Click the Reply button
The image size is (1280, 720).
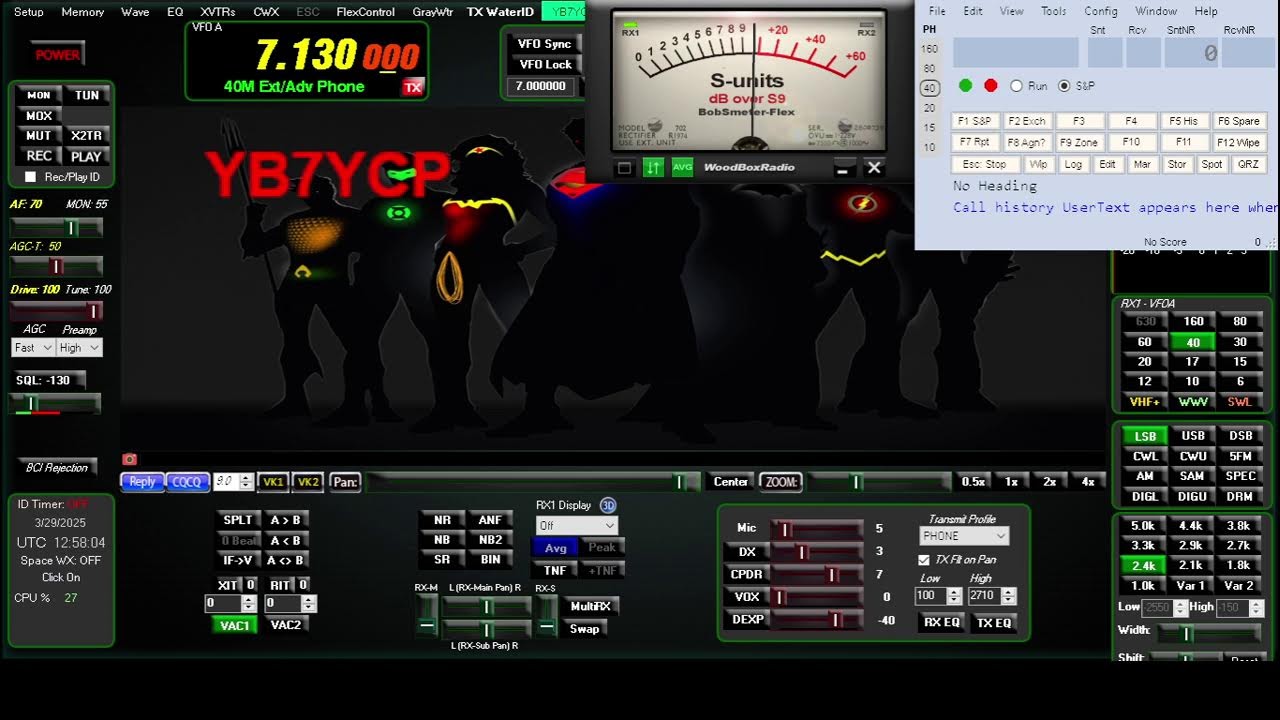143,482
